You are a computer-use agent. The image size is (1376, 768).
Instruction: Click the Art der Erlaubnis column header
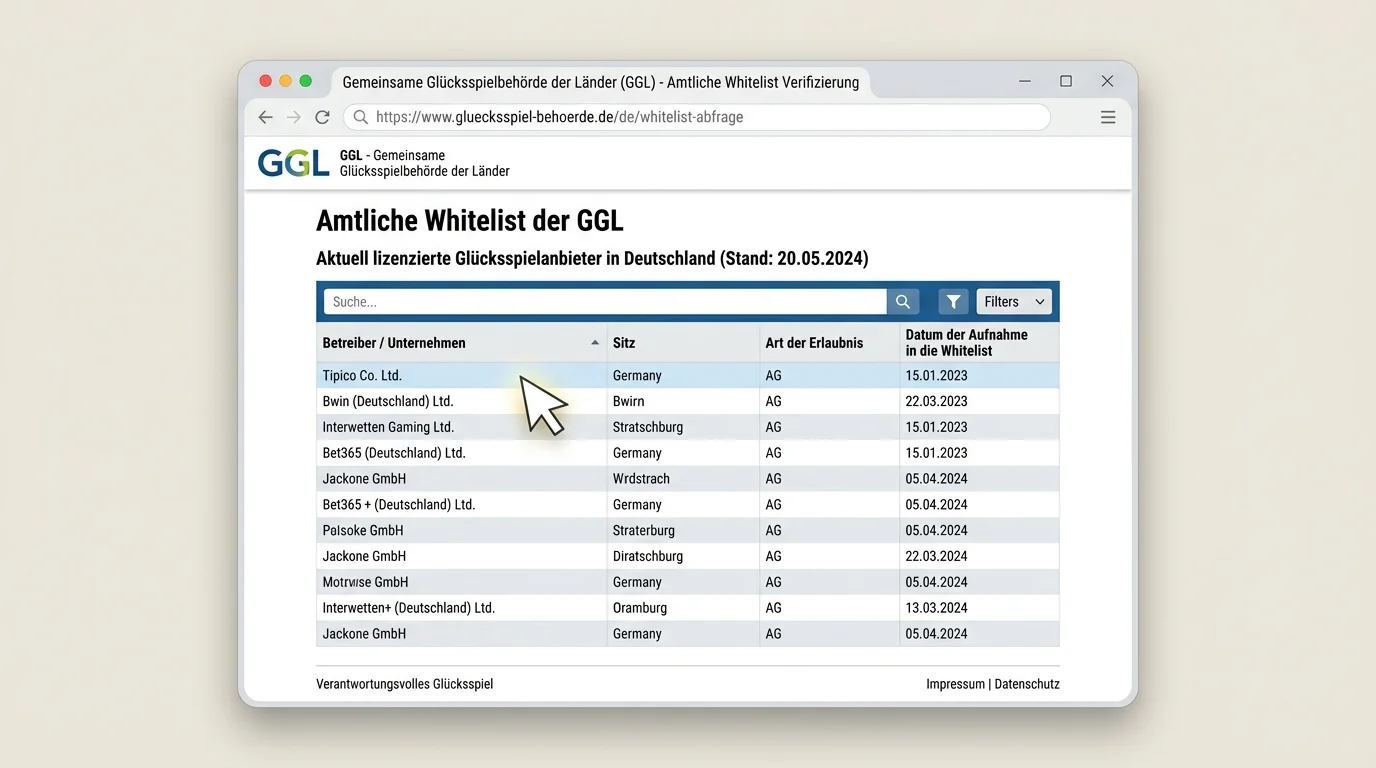(830, 343)
